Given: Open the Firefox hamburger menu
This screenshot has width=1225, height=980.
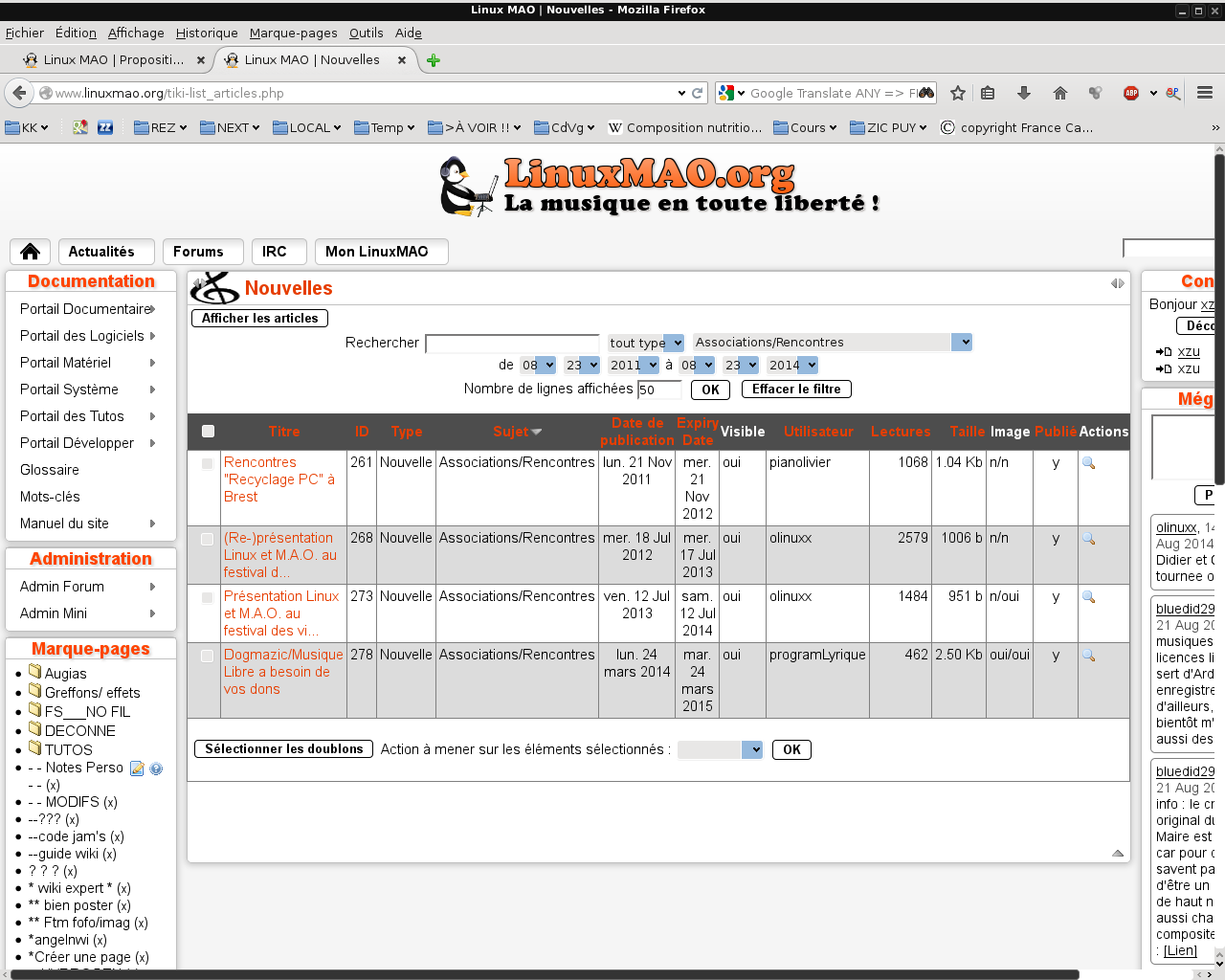Looking at the screenshot, I should coord(1205,93).
